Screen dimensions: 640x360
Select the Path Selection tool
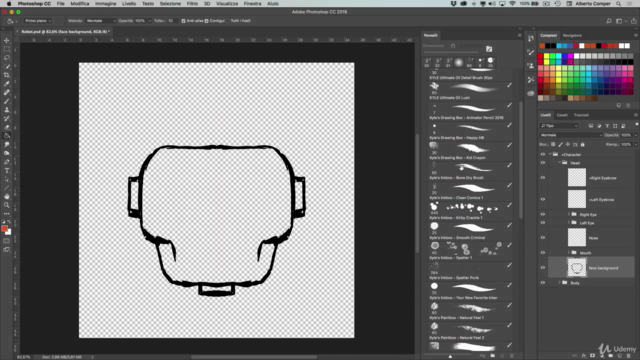click(7, 179)
